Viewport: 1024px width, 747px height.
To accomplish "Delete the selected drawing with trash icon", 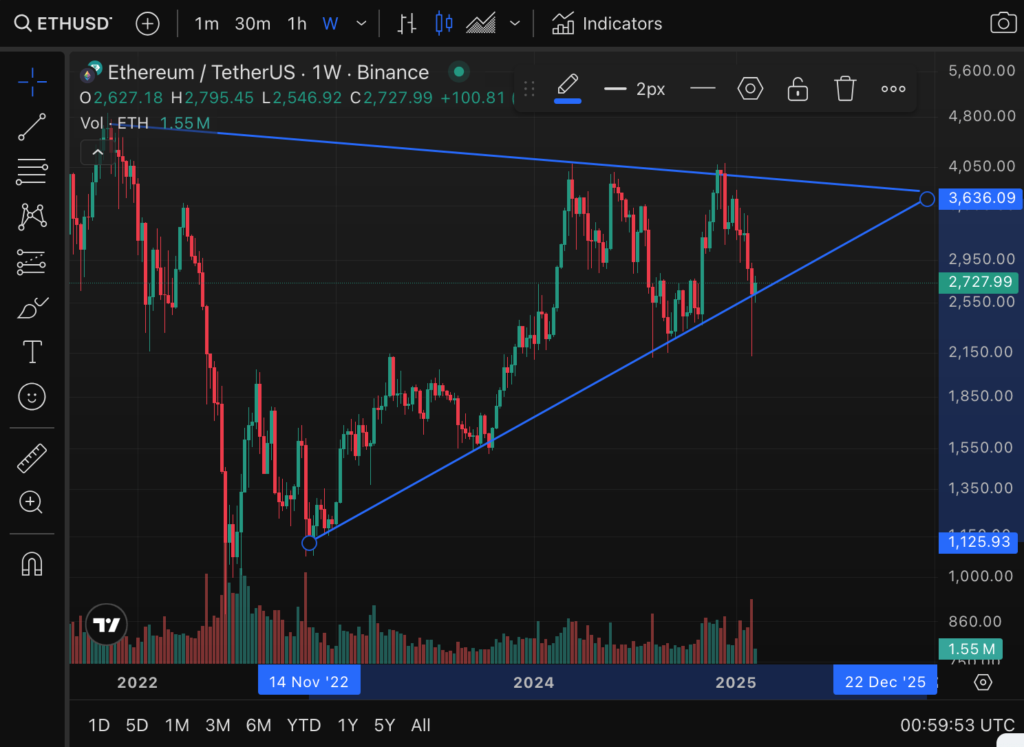I will coord(845,88).
